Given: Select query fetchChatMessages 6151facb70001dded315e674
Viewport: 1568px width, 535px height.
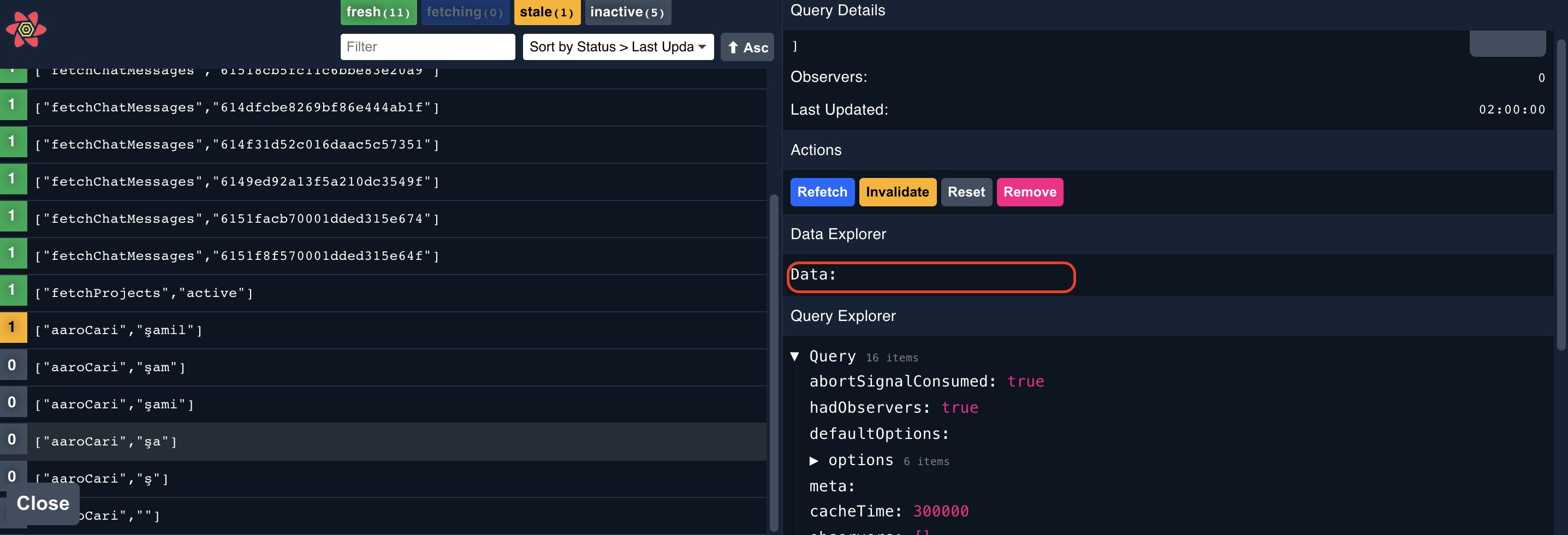Looking at the screenshot, I should tap(383, 219).
